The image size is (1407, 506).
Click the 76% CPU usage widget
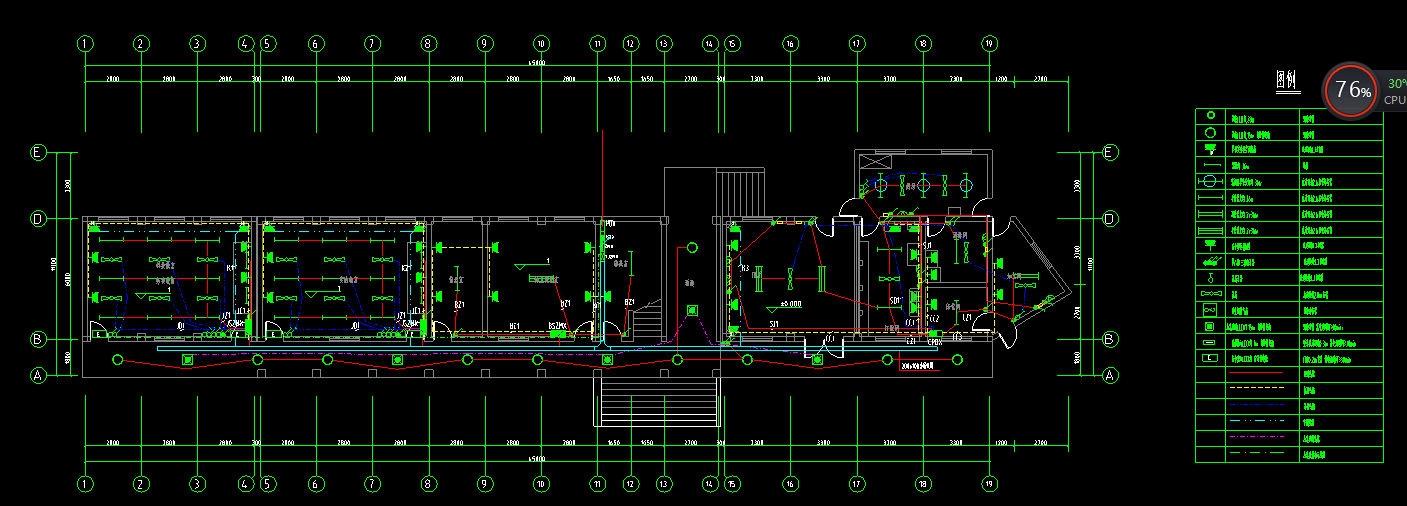pos(1351,90)
